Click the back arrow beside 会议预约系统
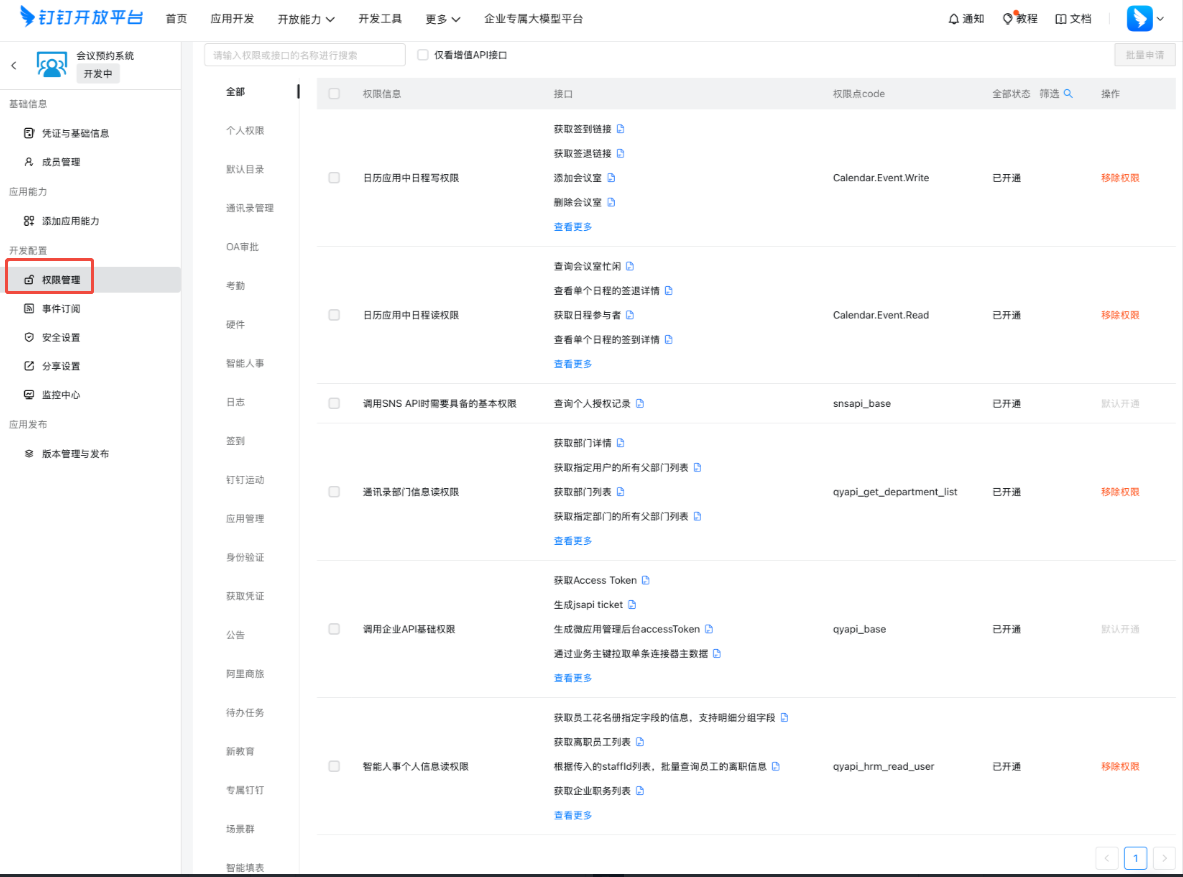The image size is (1183, 877). (14, 65)
